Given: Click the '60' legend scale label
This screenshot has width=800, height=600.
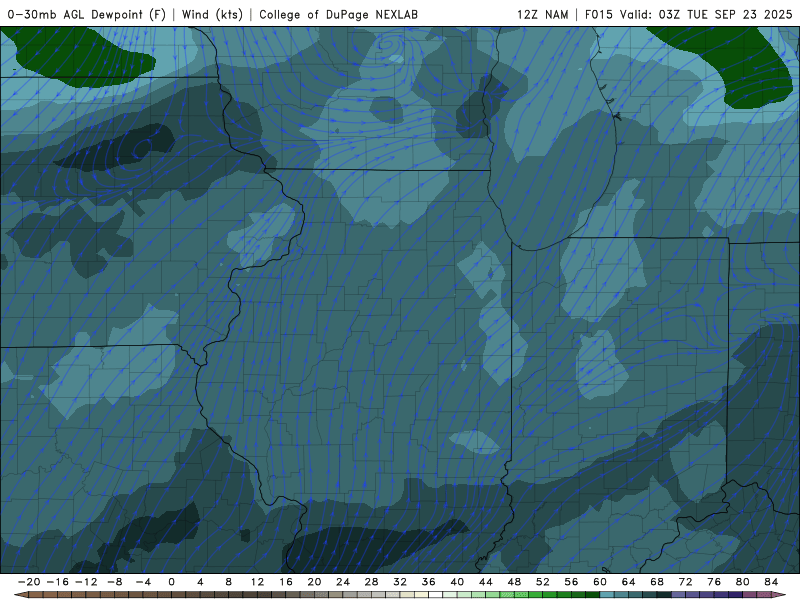Looking at the screenshot, I should (600, 582).
